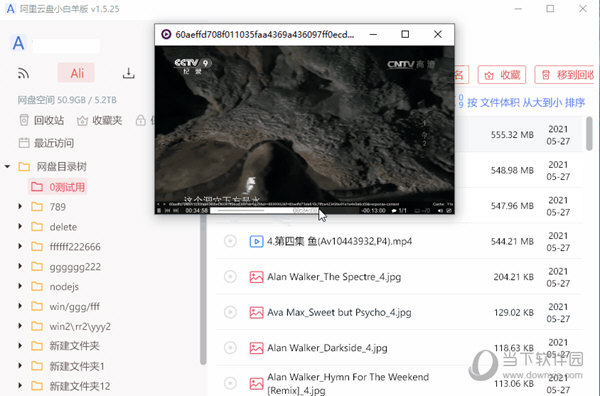Click the 网盘空间 50.9GB / 5.2TB text
The height and width of the screenshot is (396, 600).
pyautogui.click(x=67, y=100)
